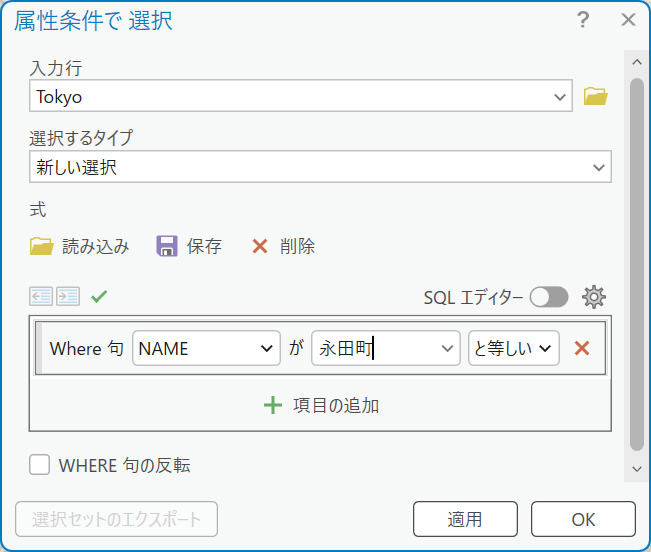Viewport: 651px width, 552px height.
Task: Expand the NAME field dropdown
Action: [x=266, y=348]
